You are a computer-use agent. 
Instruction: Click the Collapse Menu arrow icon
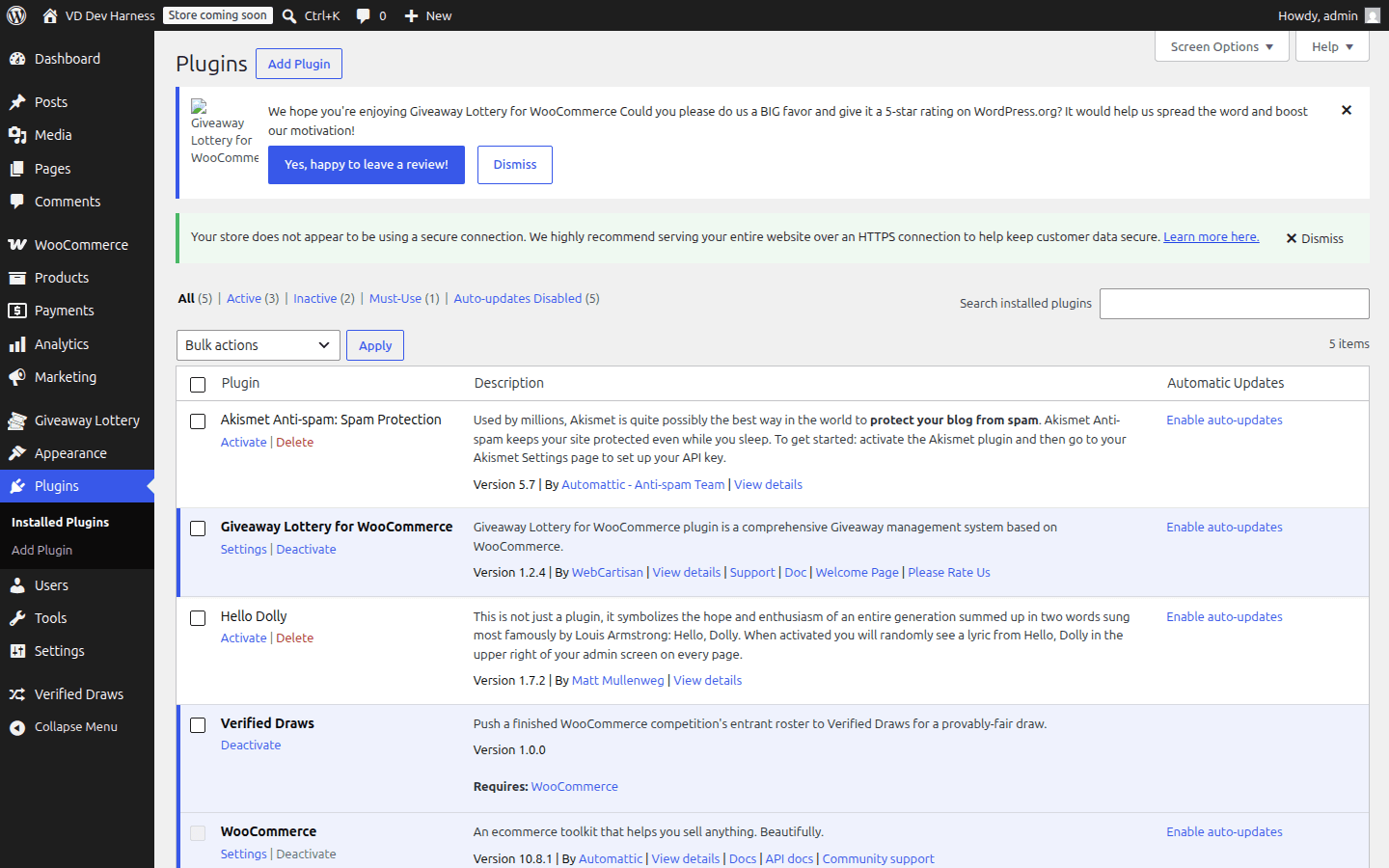tap(17, 727)
